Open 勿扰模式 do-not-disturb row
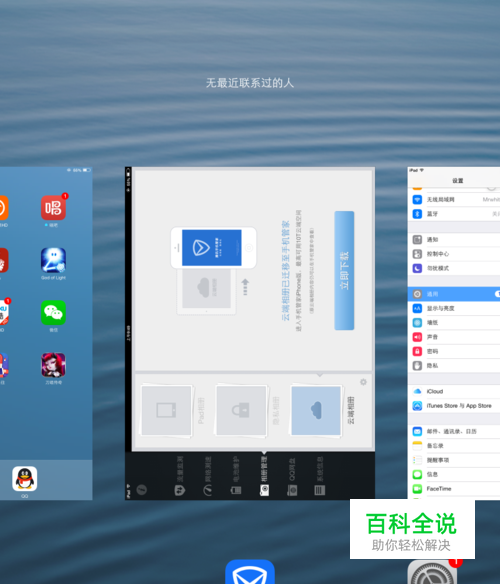Viewport: 500px width, 584px height. coord(454,268)
